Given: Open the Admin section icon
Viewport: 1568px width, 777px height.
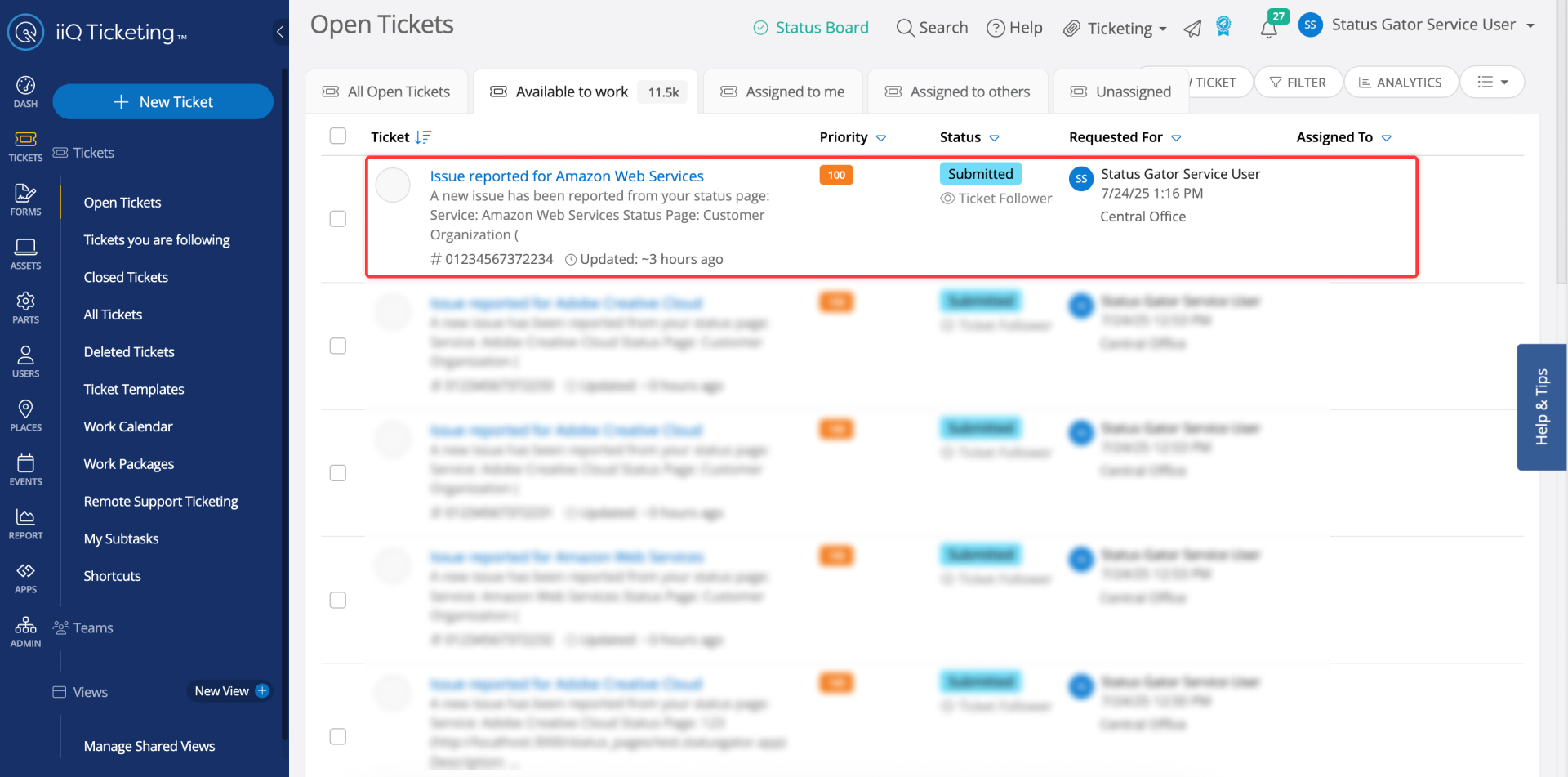Looking at the screenshot, I should [25, 631].
